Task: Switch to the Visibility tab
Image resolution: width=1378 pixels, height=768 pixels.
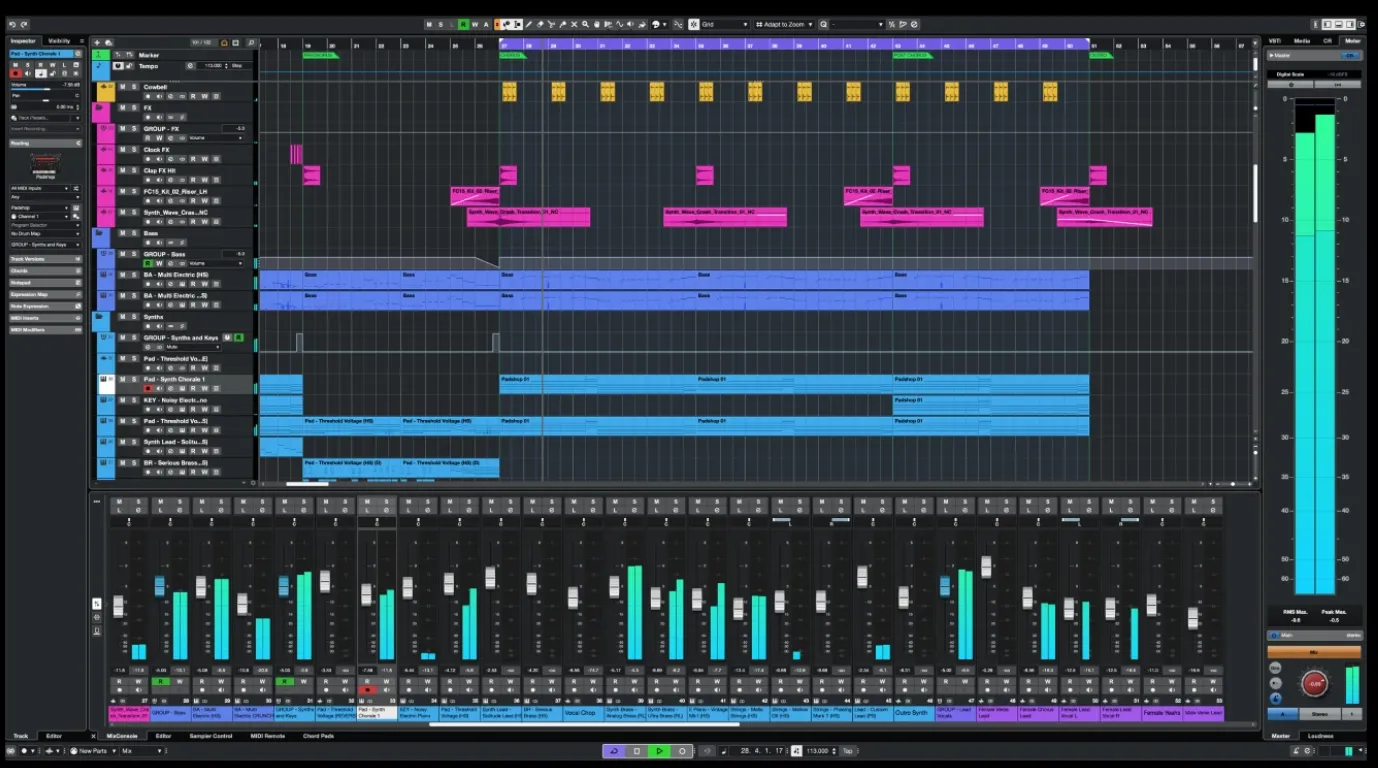Action: click(59, 41)
